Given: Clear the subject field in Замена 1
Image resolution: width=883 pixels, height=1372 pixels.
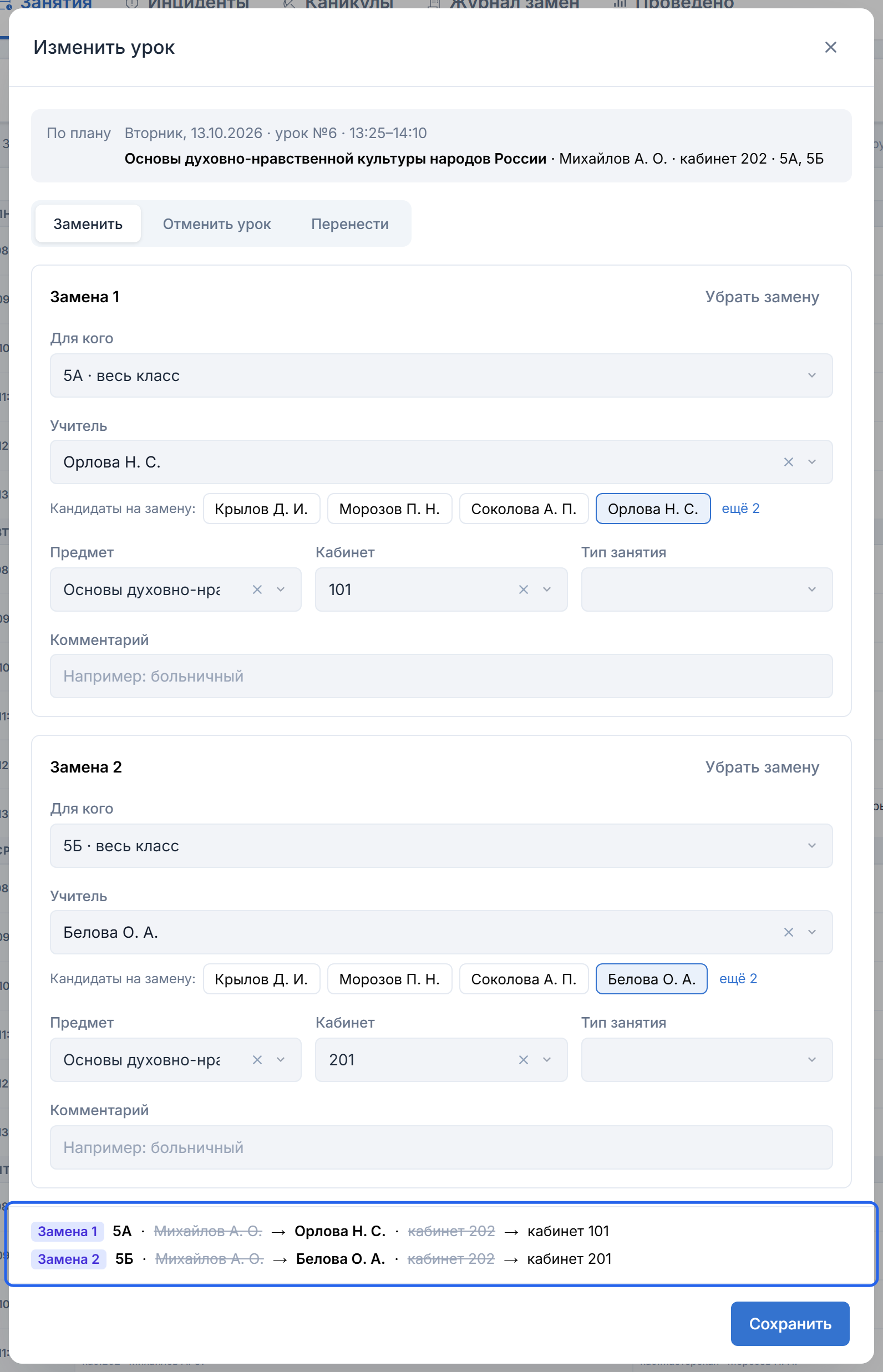Looking at the screenshot, I should [257, 590].
